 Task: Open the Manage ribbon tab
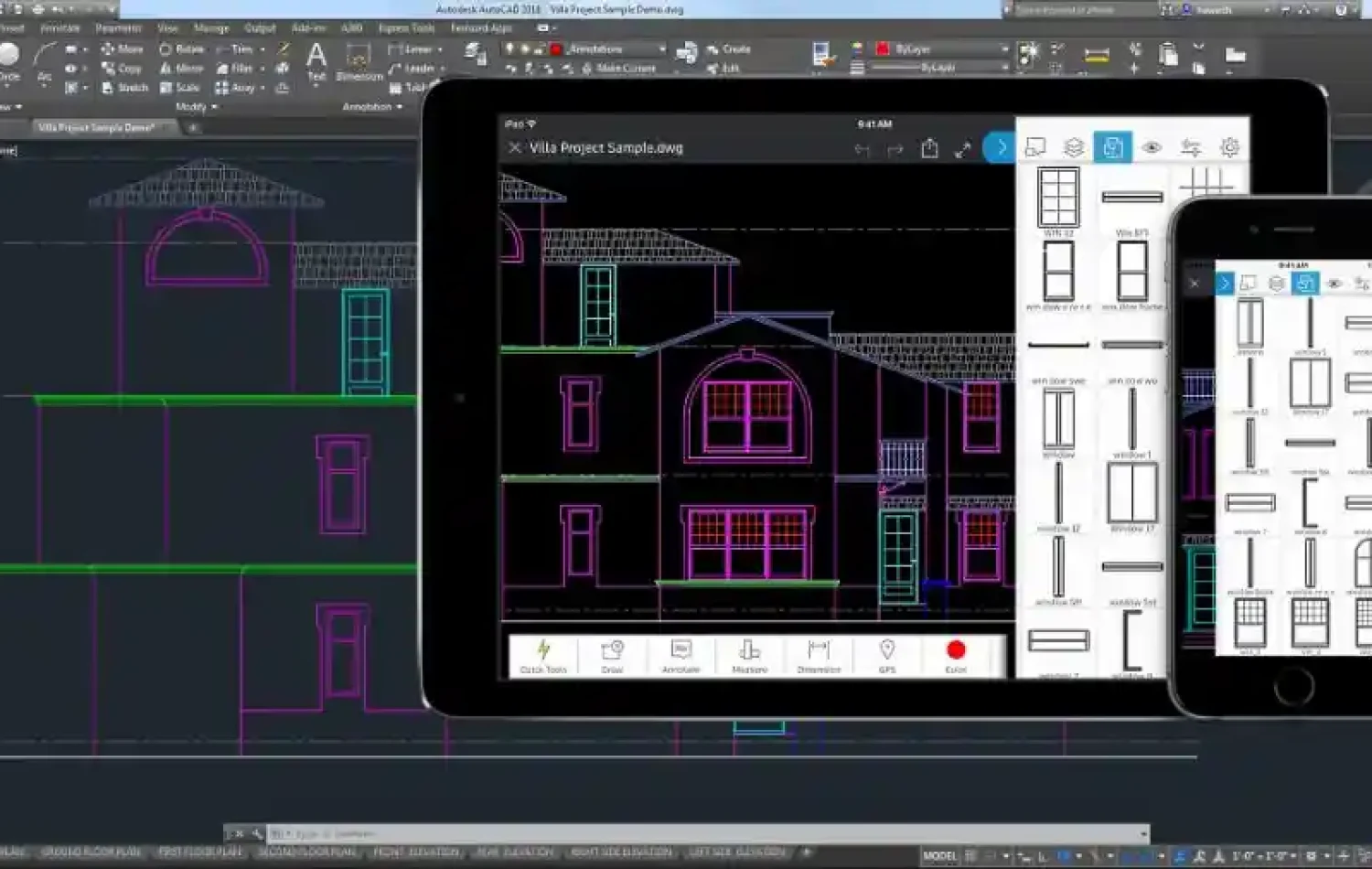point(211,28)
